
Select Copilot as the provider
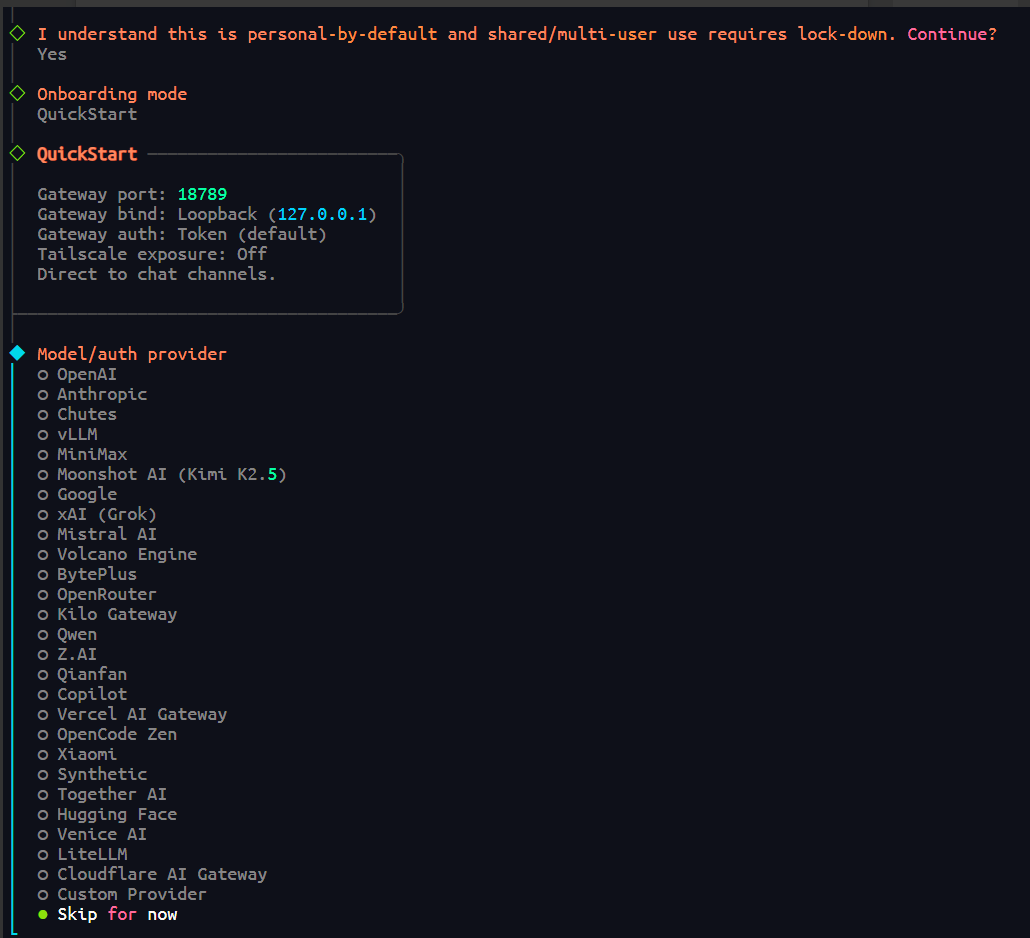(82, 694)
